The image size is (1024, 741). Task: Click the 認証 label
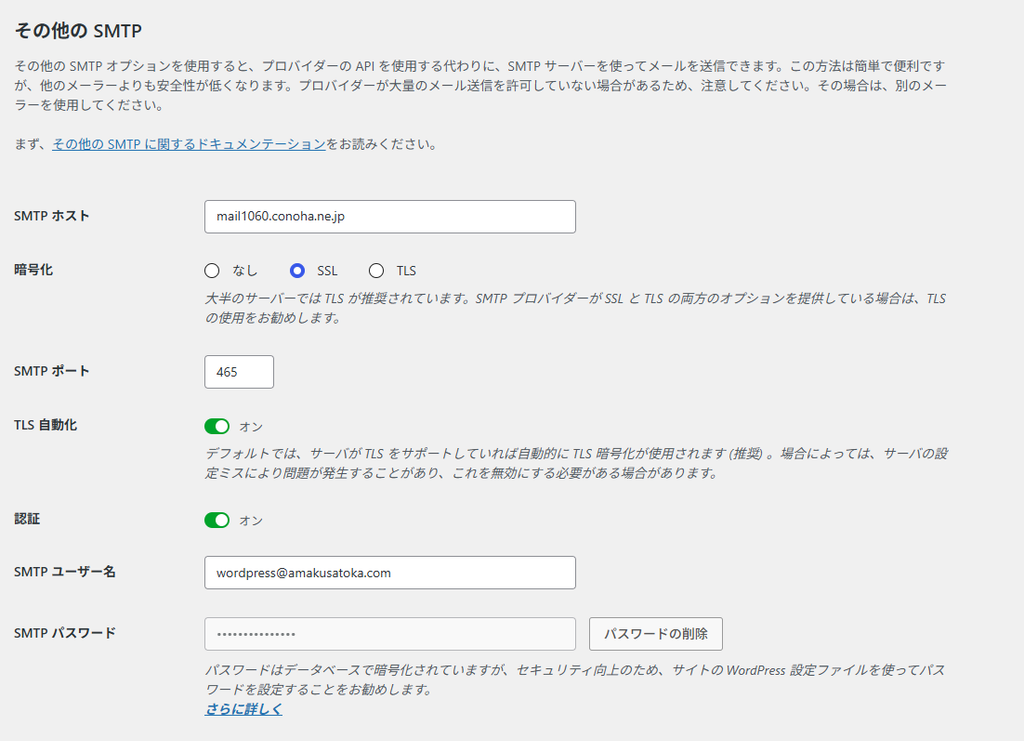pyautogui.click(x=27, y=519)
